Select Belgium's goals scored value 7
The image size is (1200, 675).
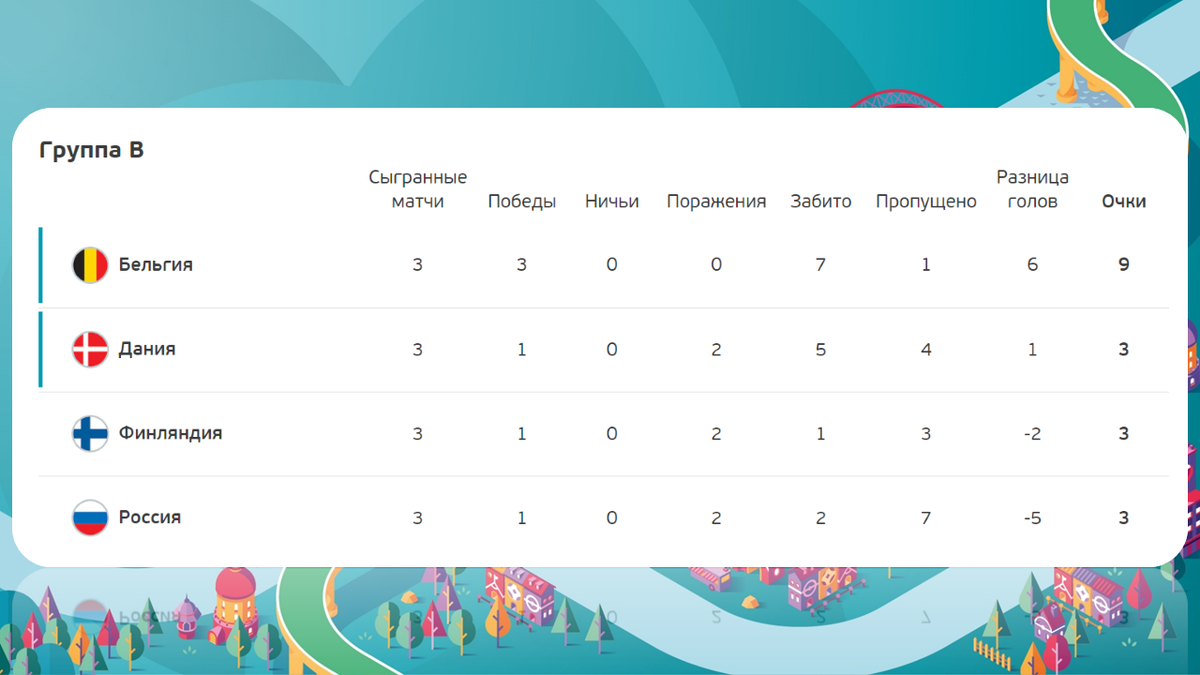(821, 265)
